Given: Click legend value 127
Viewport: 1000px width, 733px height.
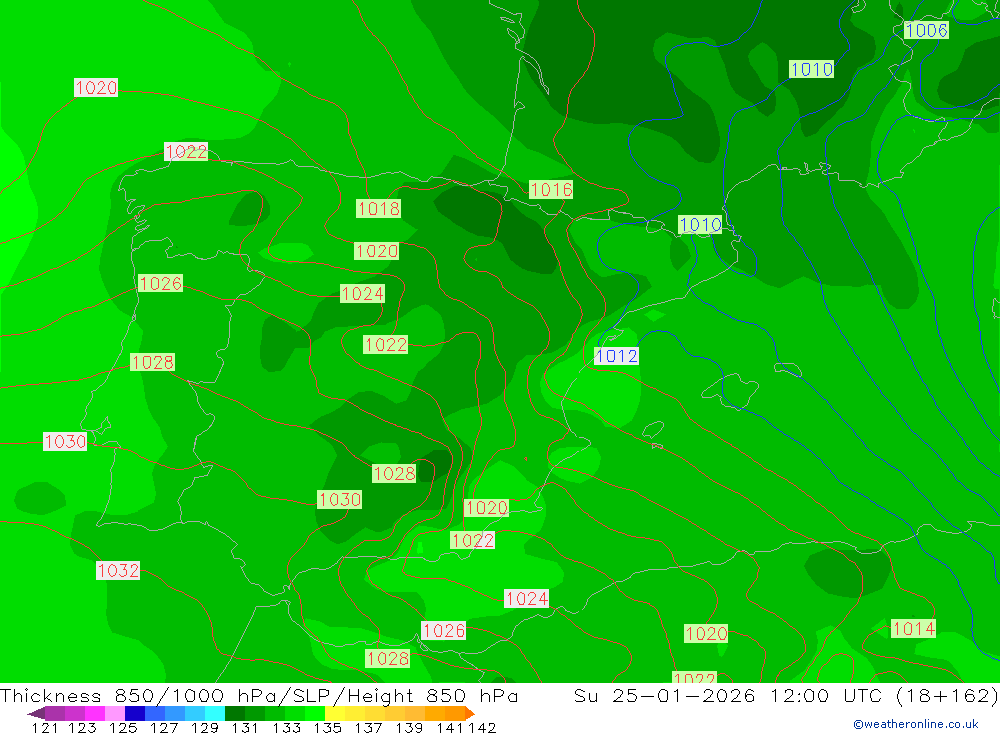Looking at the screenshot, I should point(164,727).
